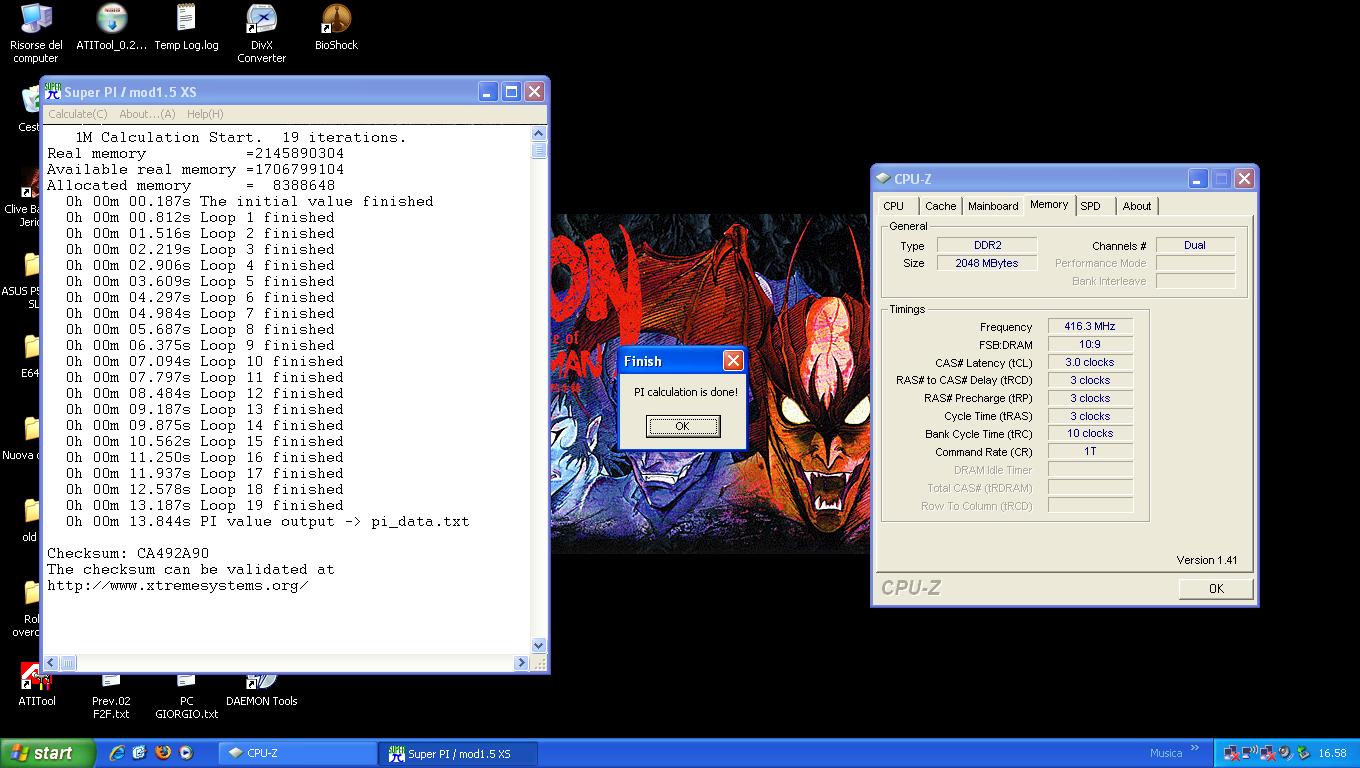Click the Super PI title bar icon
This screenshot has width=1360, height=768.
pos(53,92)
